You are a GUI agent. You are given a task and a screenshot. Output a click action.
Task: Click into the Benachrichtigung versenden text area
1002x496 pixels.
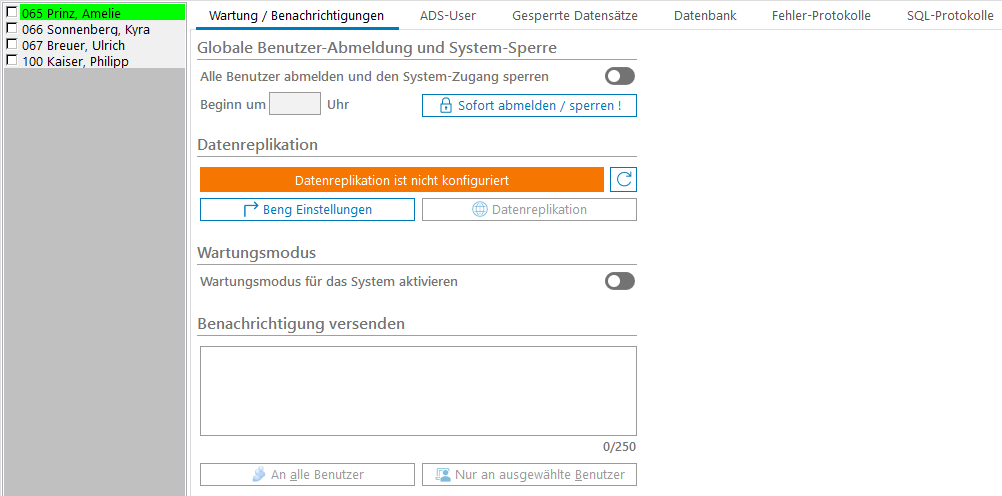point(418,390)
